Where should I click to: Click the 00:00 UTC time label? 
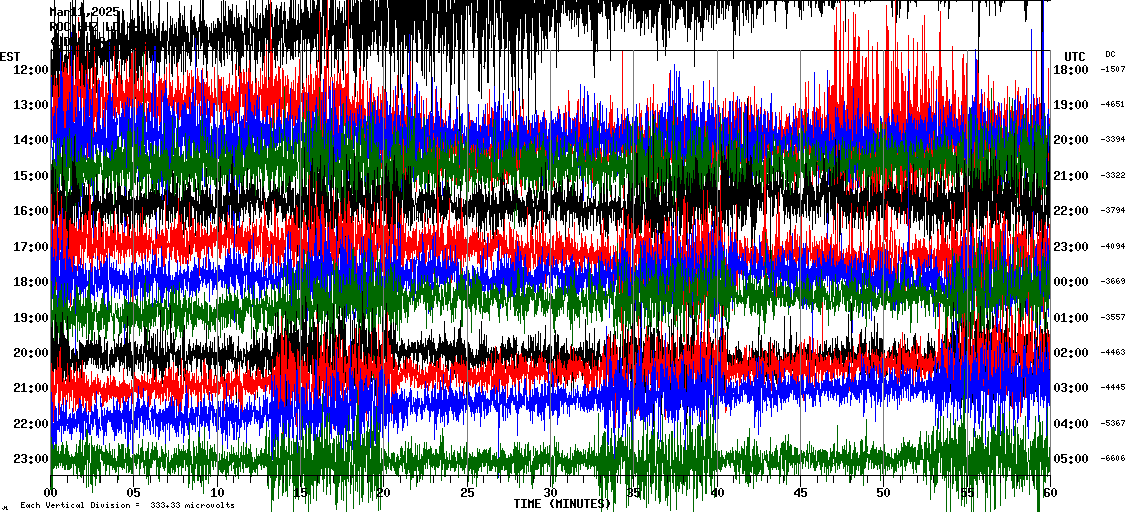tap(1071, 282)
